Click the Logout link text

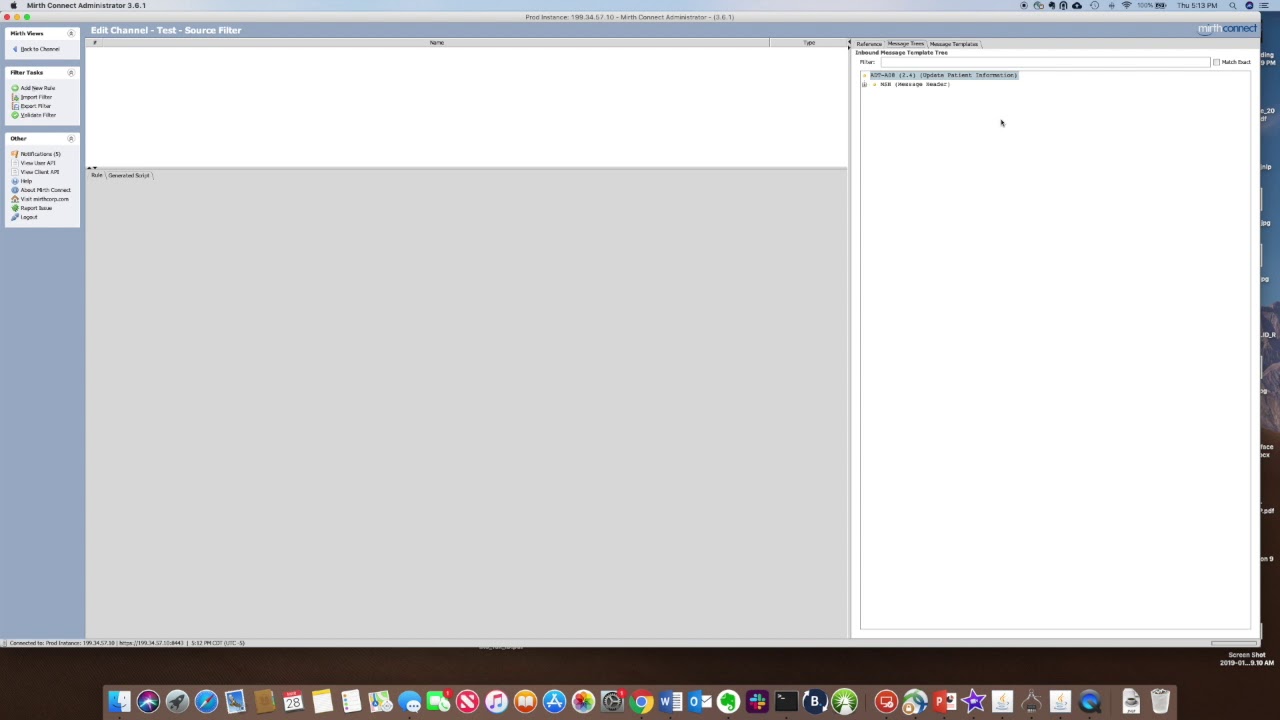click(29, 217)
